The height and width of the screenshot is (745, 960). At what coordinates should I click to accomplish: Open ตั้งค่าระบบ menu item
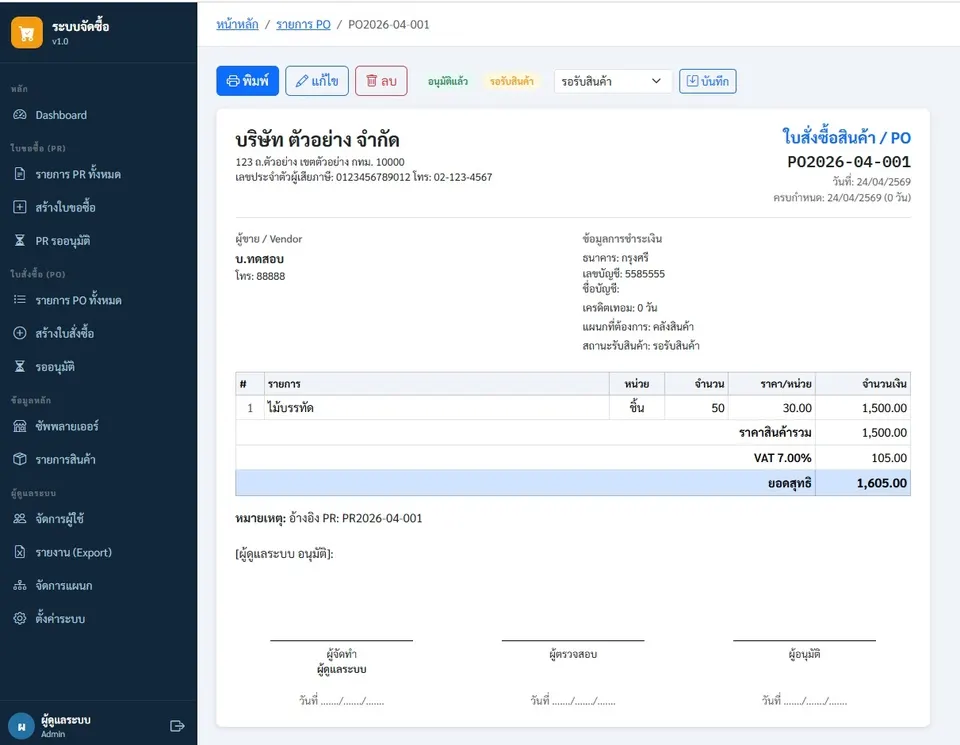[x=99, y=618]
